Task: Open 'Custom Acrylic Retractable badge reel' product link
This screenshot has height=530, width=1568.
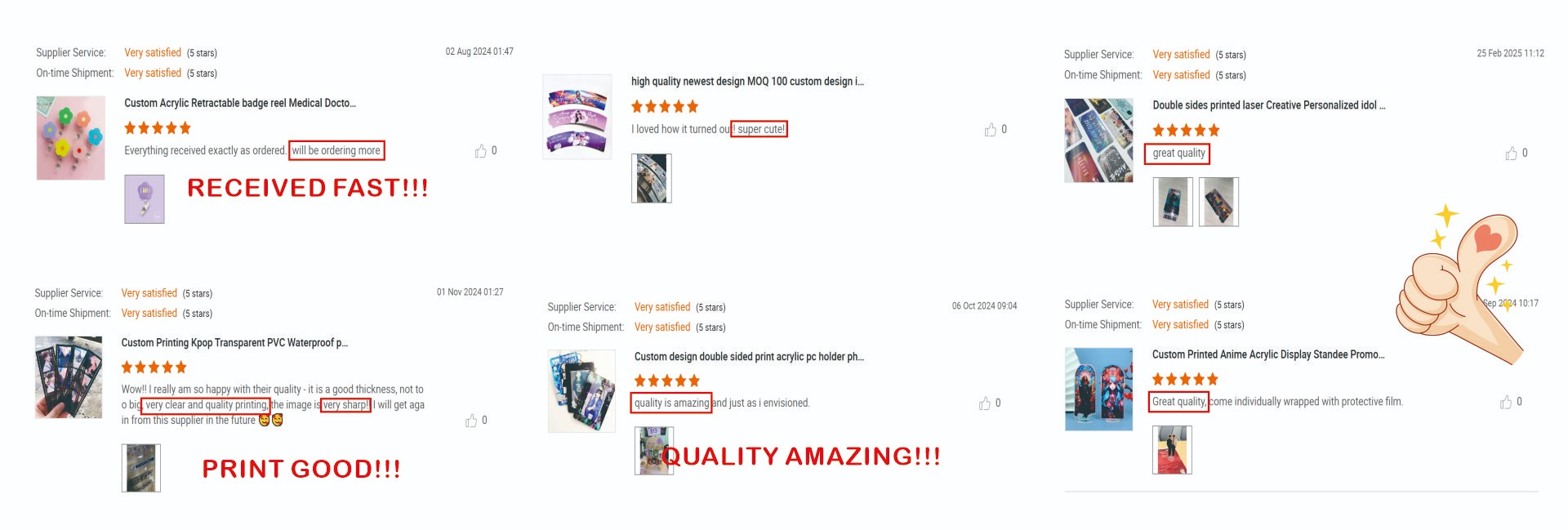Action: [240, 104]
